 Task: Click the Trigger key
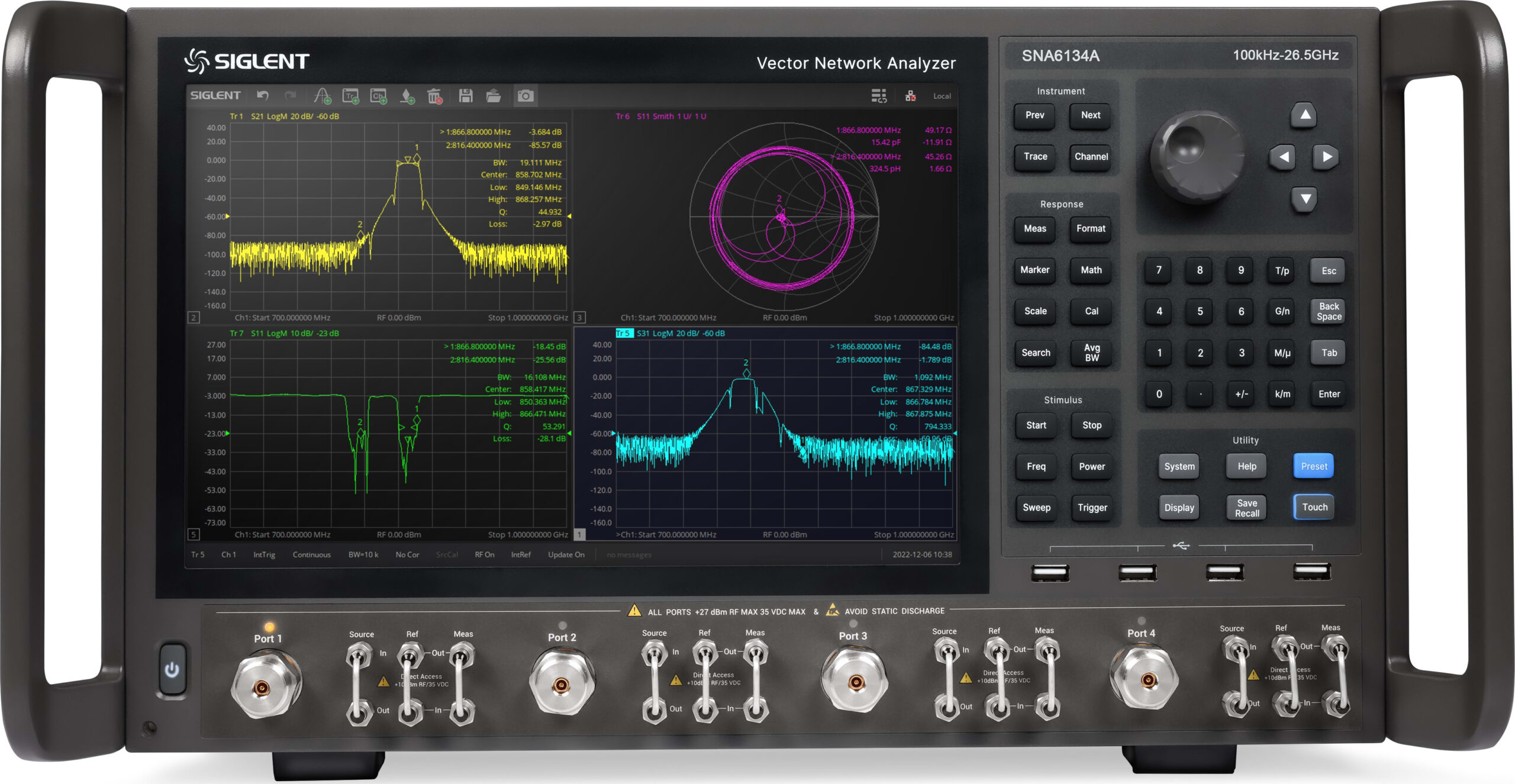[x=1092, y=508]
